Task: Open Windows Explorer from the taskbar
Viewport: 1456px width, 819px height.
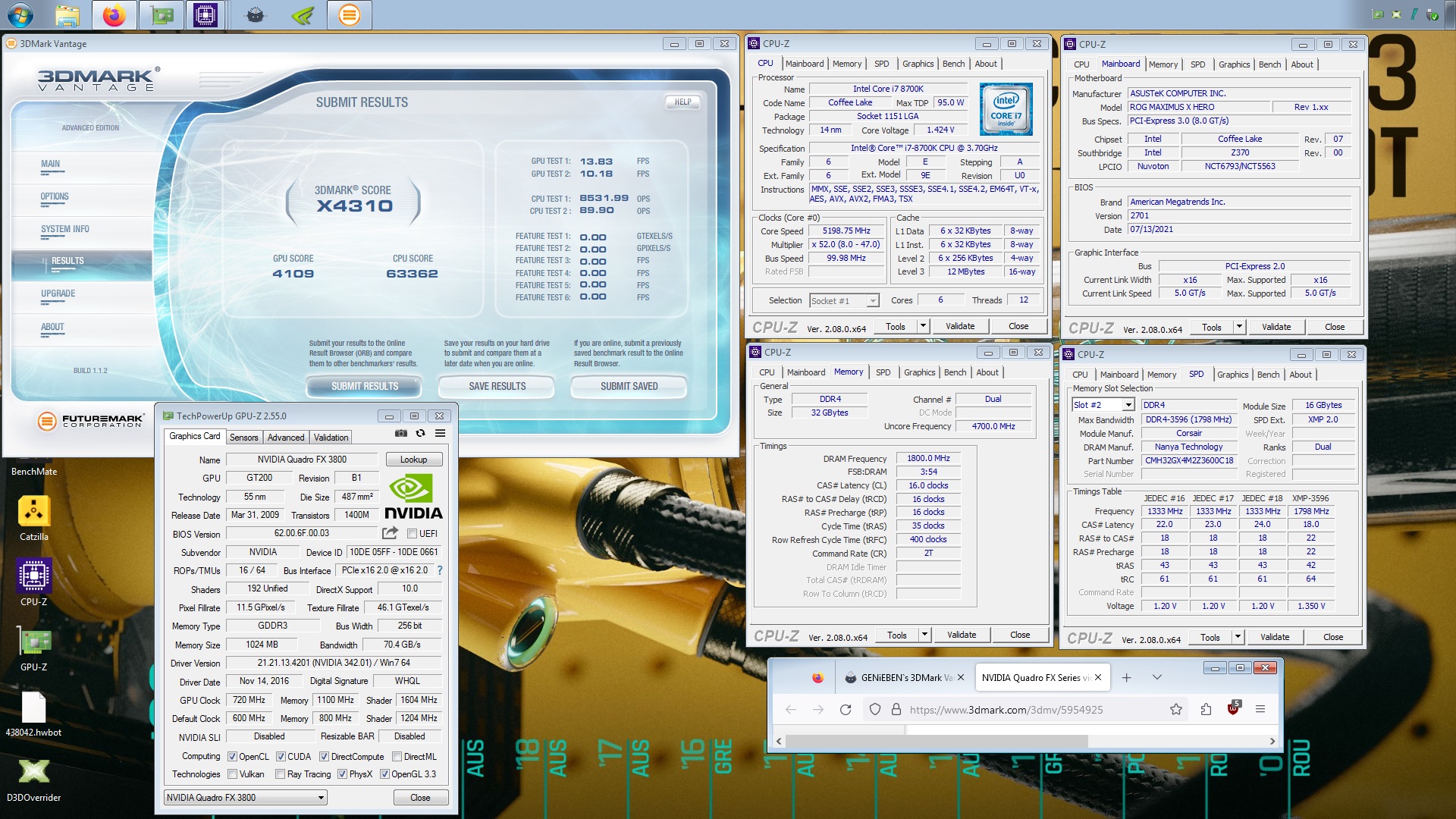Action: (67, 14)
